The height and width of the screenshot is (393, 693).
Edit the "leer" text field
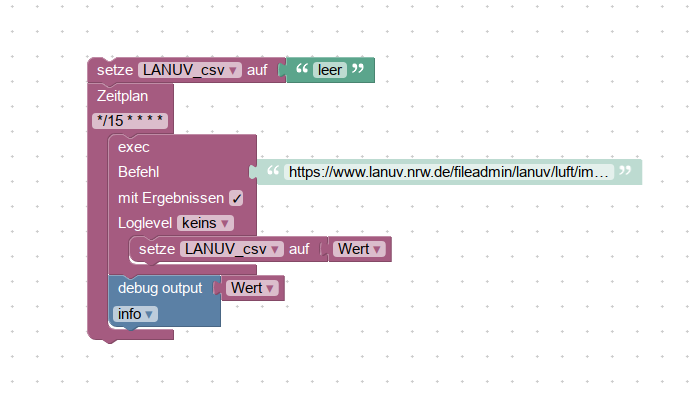tap(330, 70)
